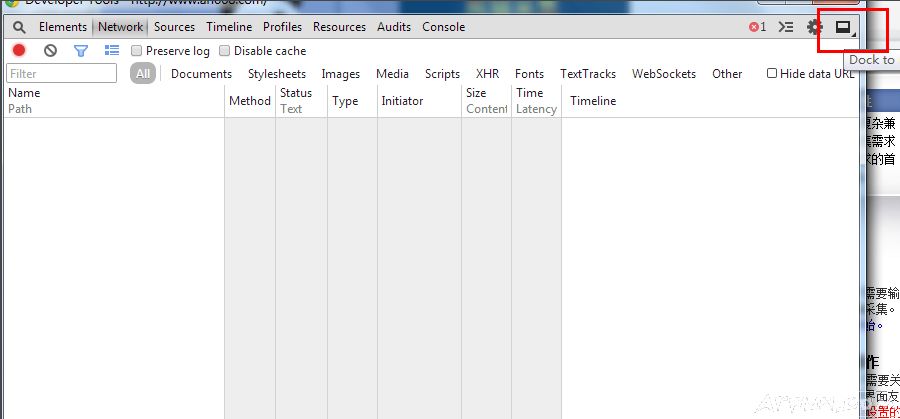This screenshot has width=900, height=419.
Task: Open the Elements tab
Action: tap(63, 27)
